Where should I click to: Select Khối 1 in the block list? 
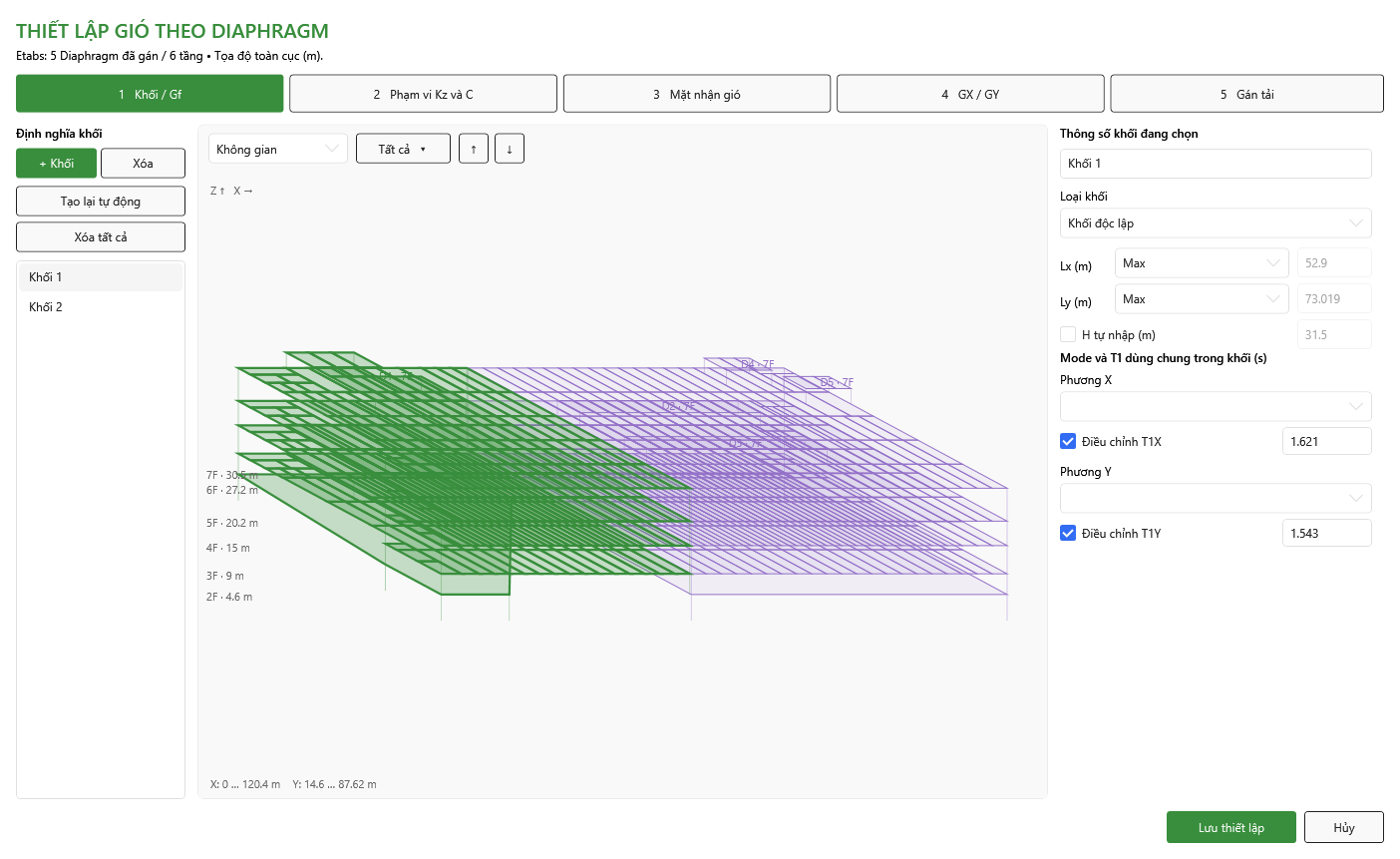(x=101, y=277)
